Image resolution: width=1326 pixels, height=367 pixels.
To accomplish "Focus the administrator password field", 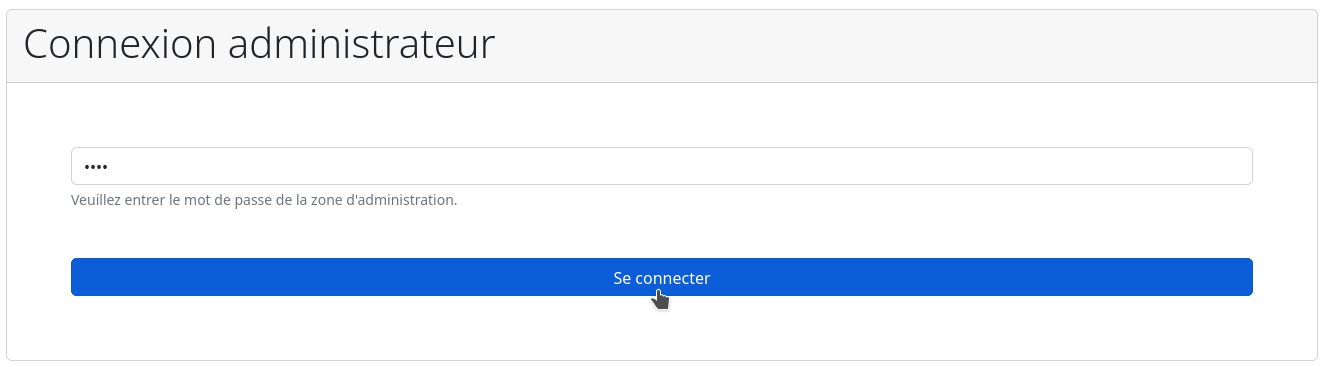I will (661, 166).
